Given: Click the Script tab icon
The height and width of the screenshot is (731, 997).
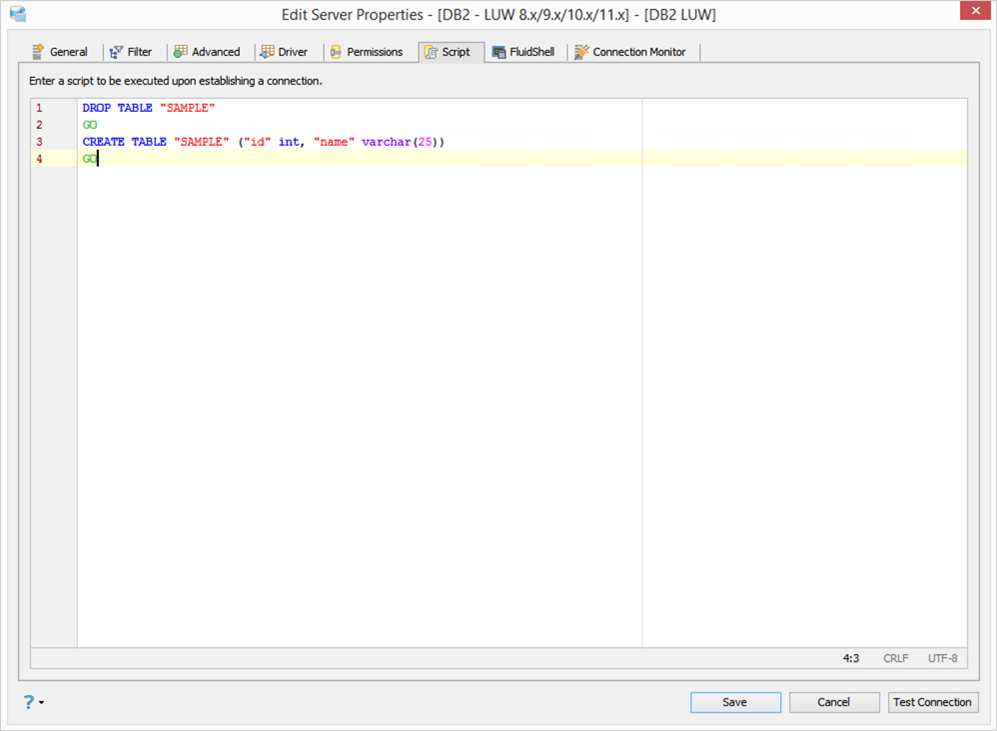Looking at the screenshot, I should (x=431, y=52).
